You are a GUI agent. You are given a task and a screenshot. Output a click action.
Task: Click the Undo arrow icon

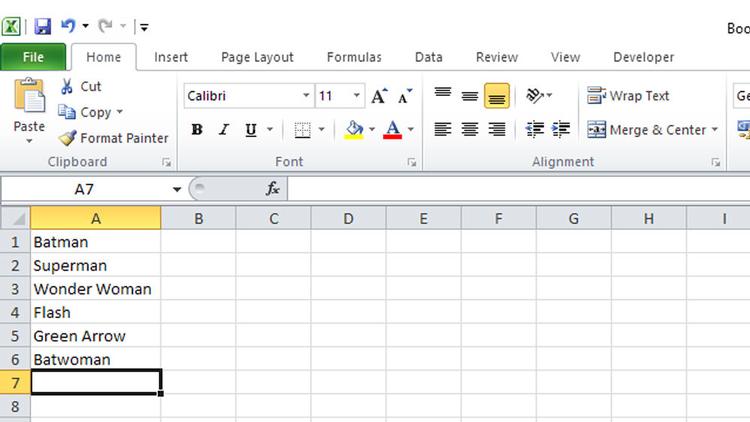click(68, 26)
